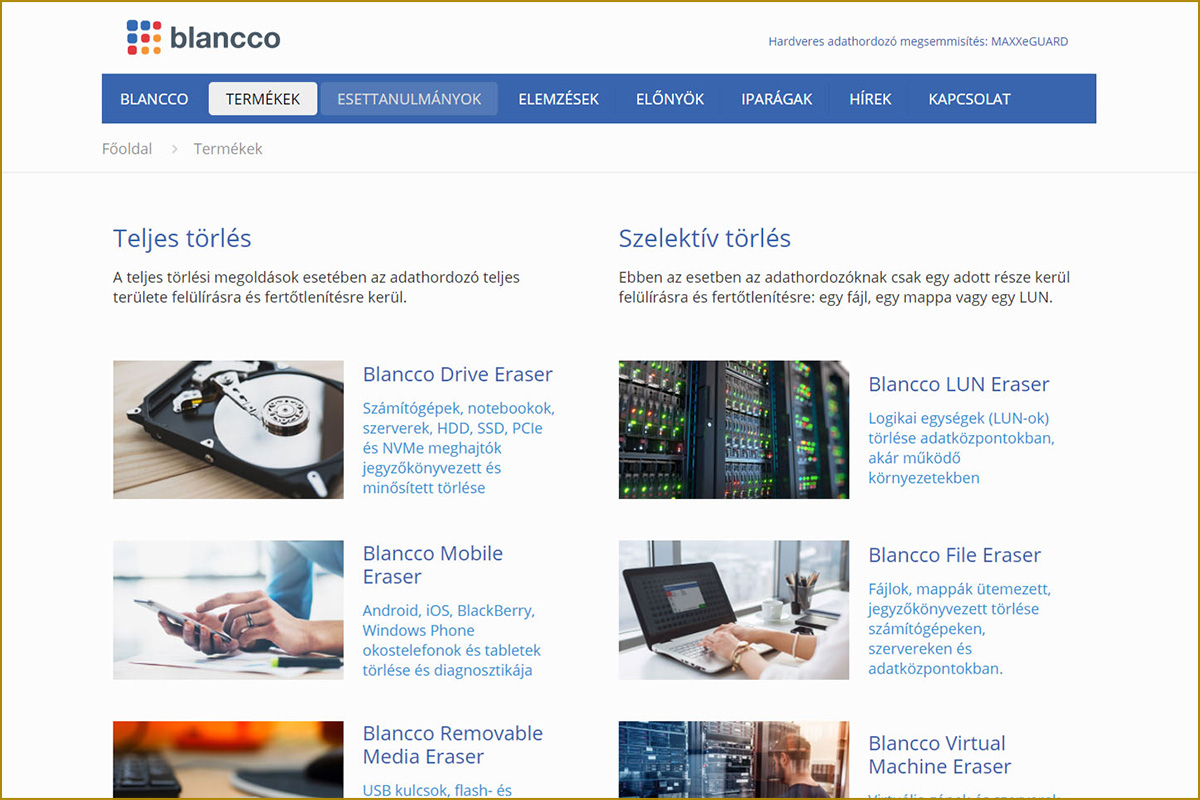1200x800 pixels.
Task: Click the LUN Eraser description text
Action: [962, 448]
